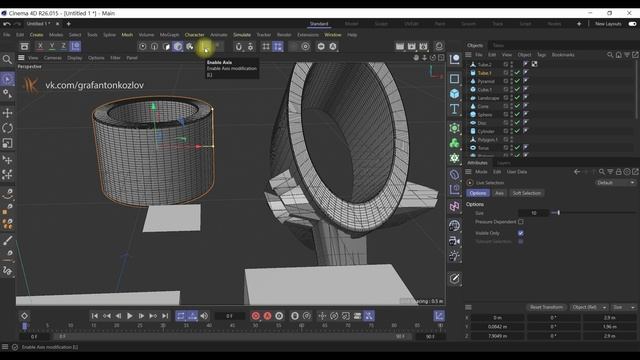Click the timeline playhead marker at frame 0
This screenshot has height=360, width=640.
tap(24, 326)
